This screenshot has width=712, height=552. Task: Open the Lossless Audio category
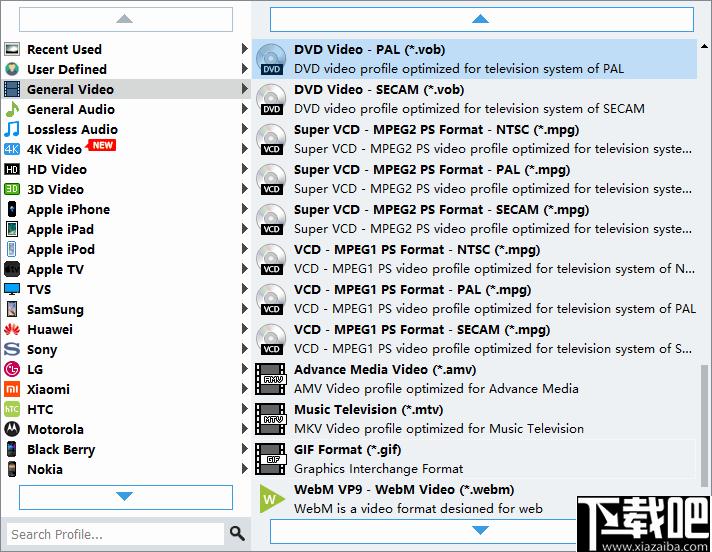click(126, 129)
